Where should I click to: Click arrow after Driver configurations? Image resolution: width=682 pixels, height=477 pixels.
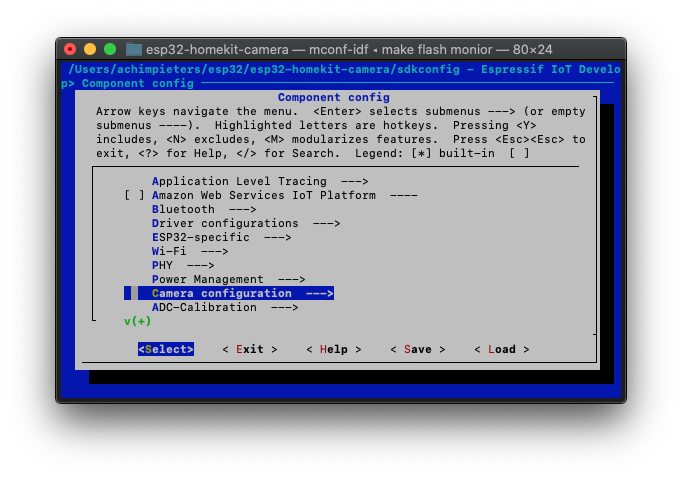pos(327,223)
